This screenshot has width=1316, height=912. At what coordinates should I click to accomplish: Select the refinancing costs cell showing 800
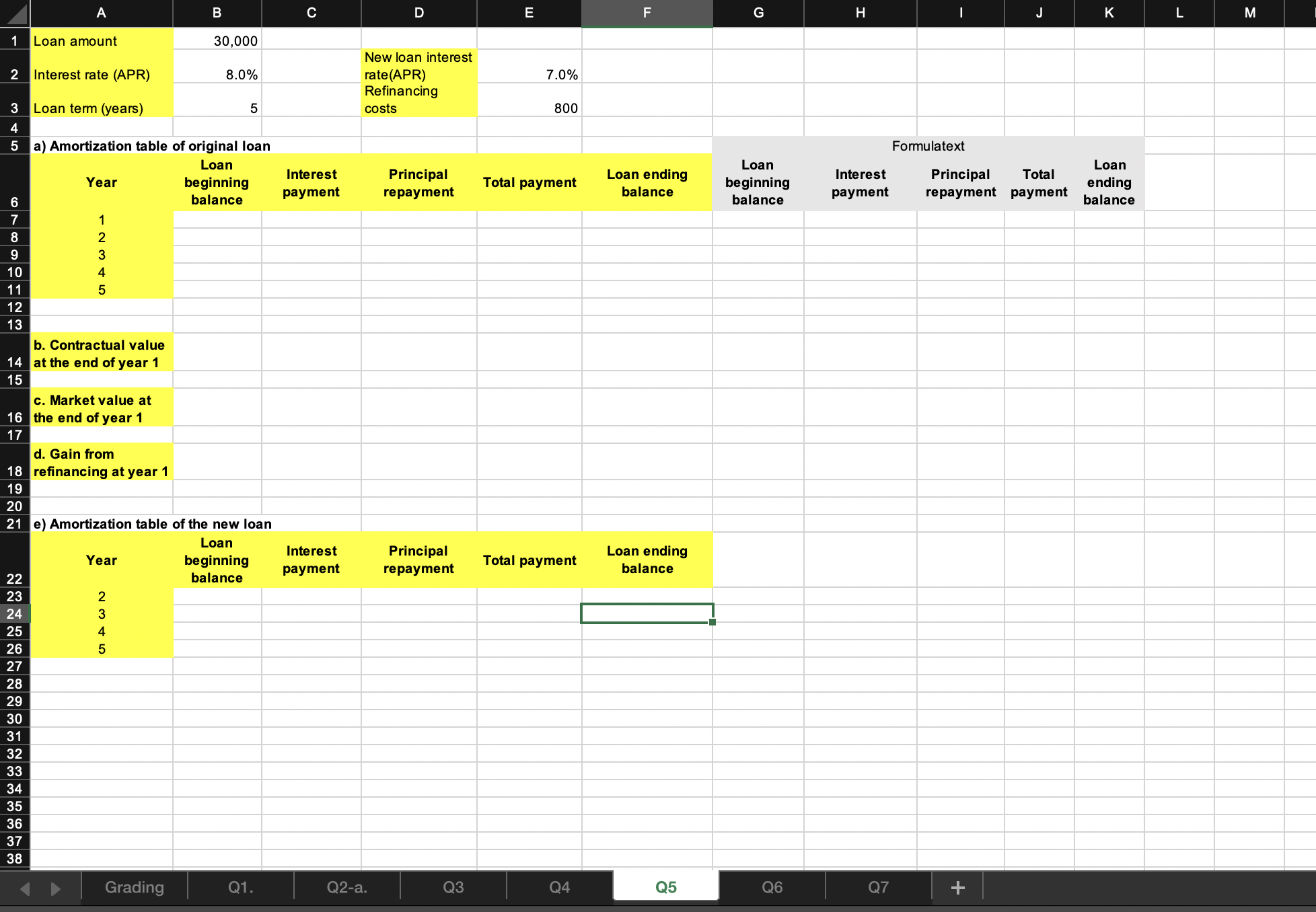coord(529,108)
